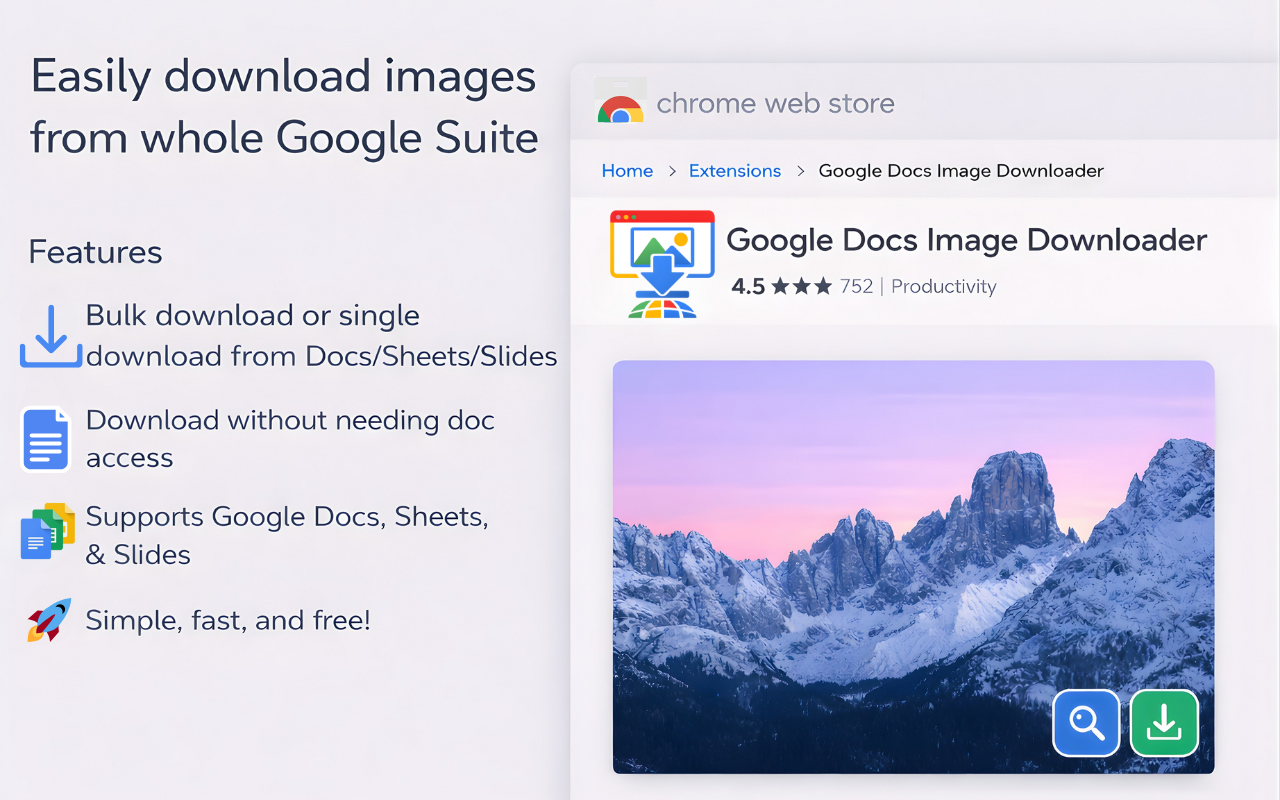The width and height of the screenshot is (1280, 800).
Task: Click the 752 ratings count
Action: tap(856, 287)
